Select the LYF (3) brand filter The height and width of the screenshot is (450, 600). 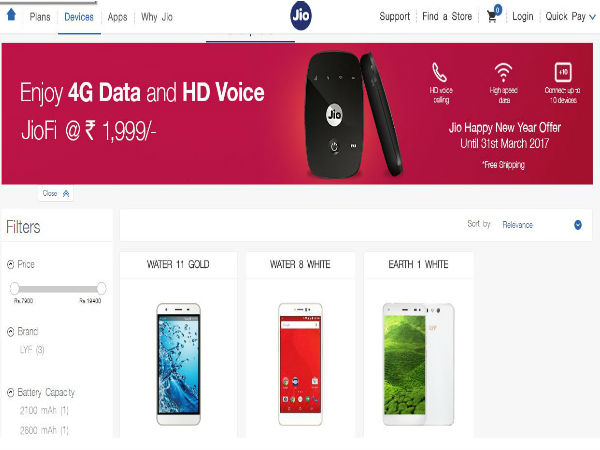coord(32,350)
